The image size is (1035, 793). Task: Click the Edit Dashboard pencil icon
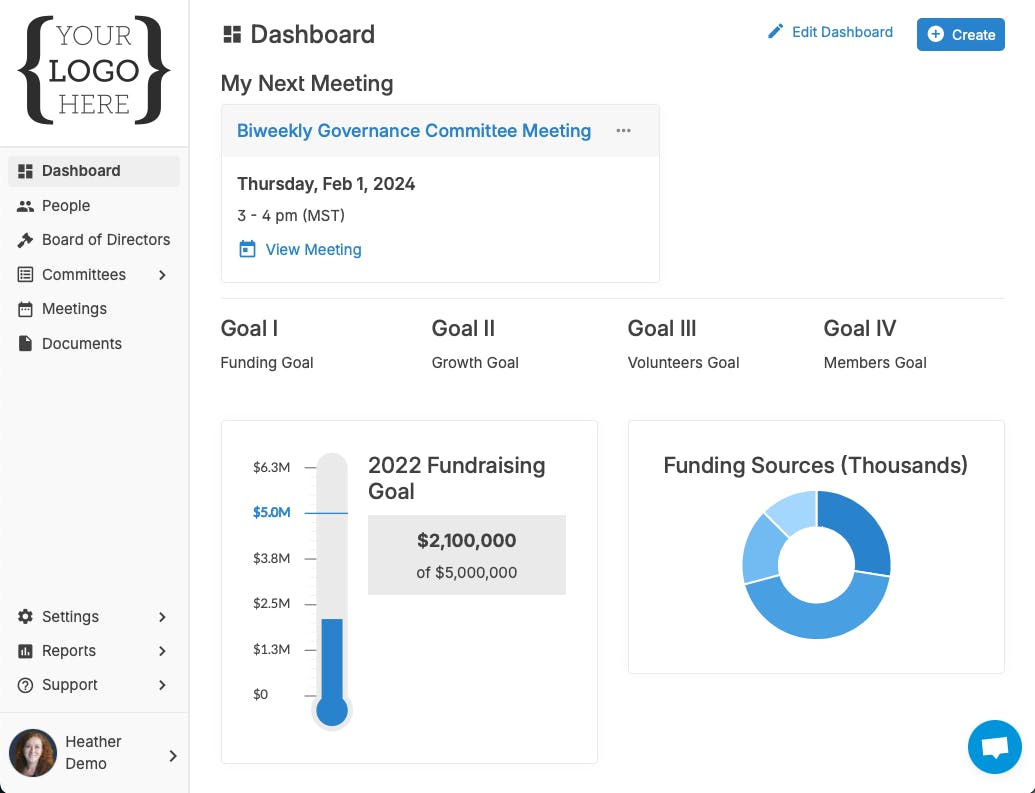coord(776,31)
